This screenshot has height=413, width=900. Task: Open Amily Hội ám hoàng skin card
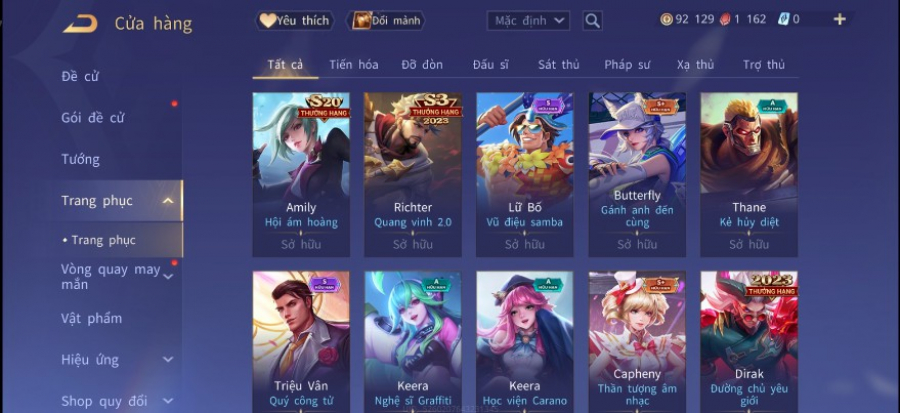point(301,174)
